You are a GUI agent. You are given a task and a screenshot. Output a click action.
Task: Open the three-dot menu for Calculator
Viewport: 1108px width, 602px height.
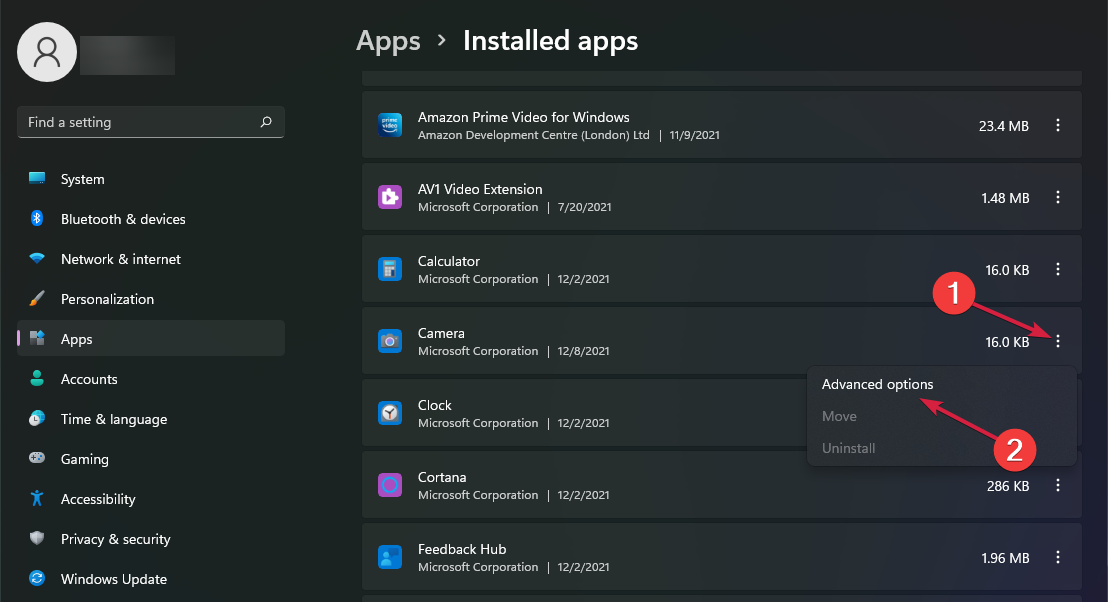click(1058, 269)
